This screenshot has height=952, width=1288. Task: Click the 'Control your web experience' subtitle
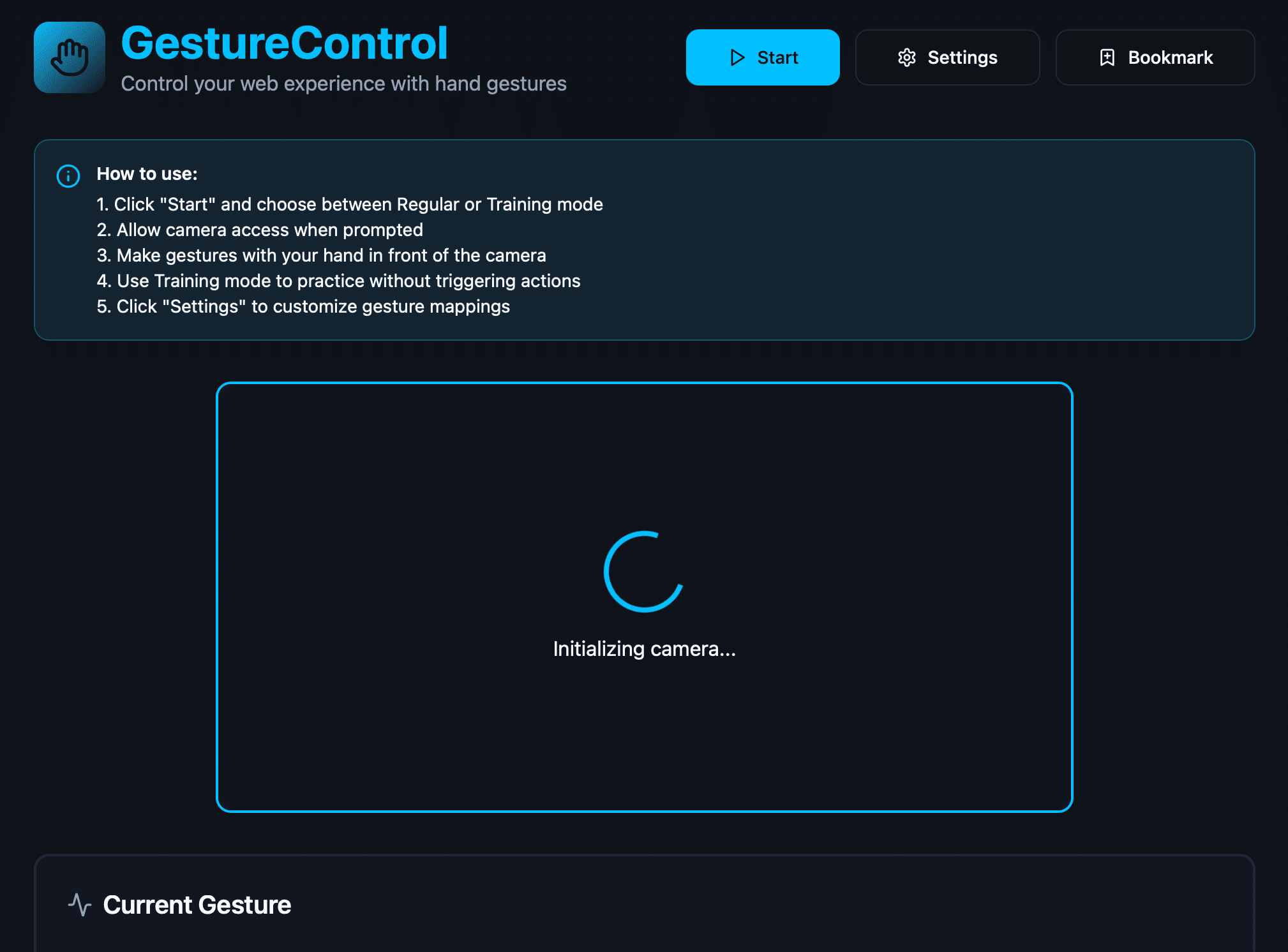343,84
